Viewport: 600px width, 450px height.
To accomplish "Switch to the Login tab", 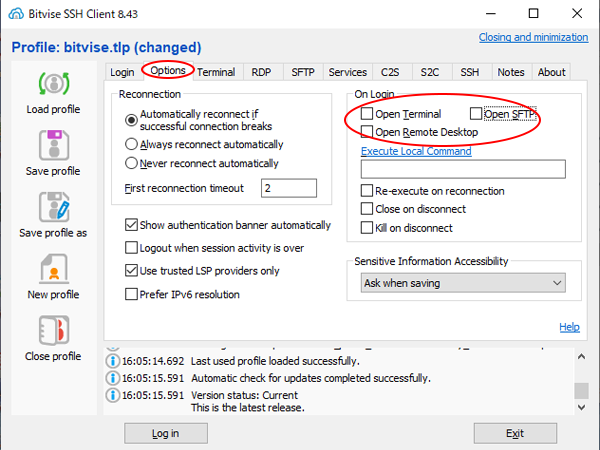I will tap(122, 72).
